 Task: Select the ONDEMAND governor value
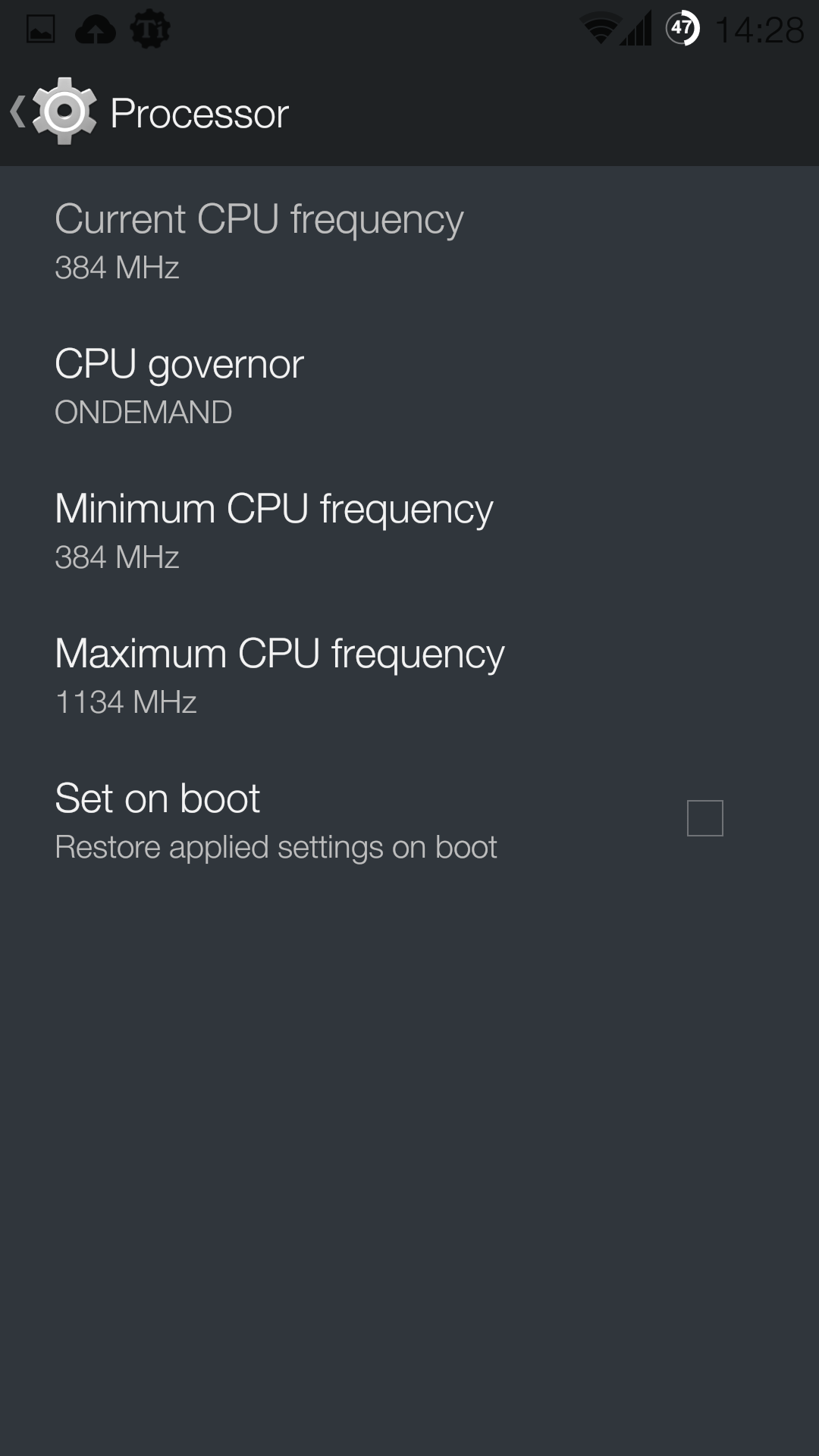pos(143,413)
